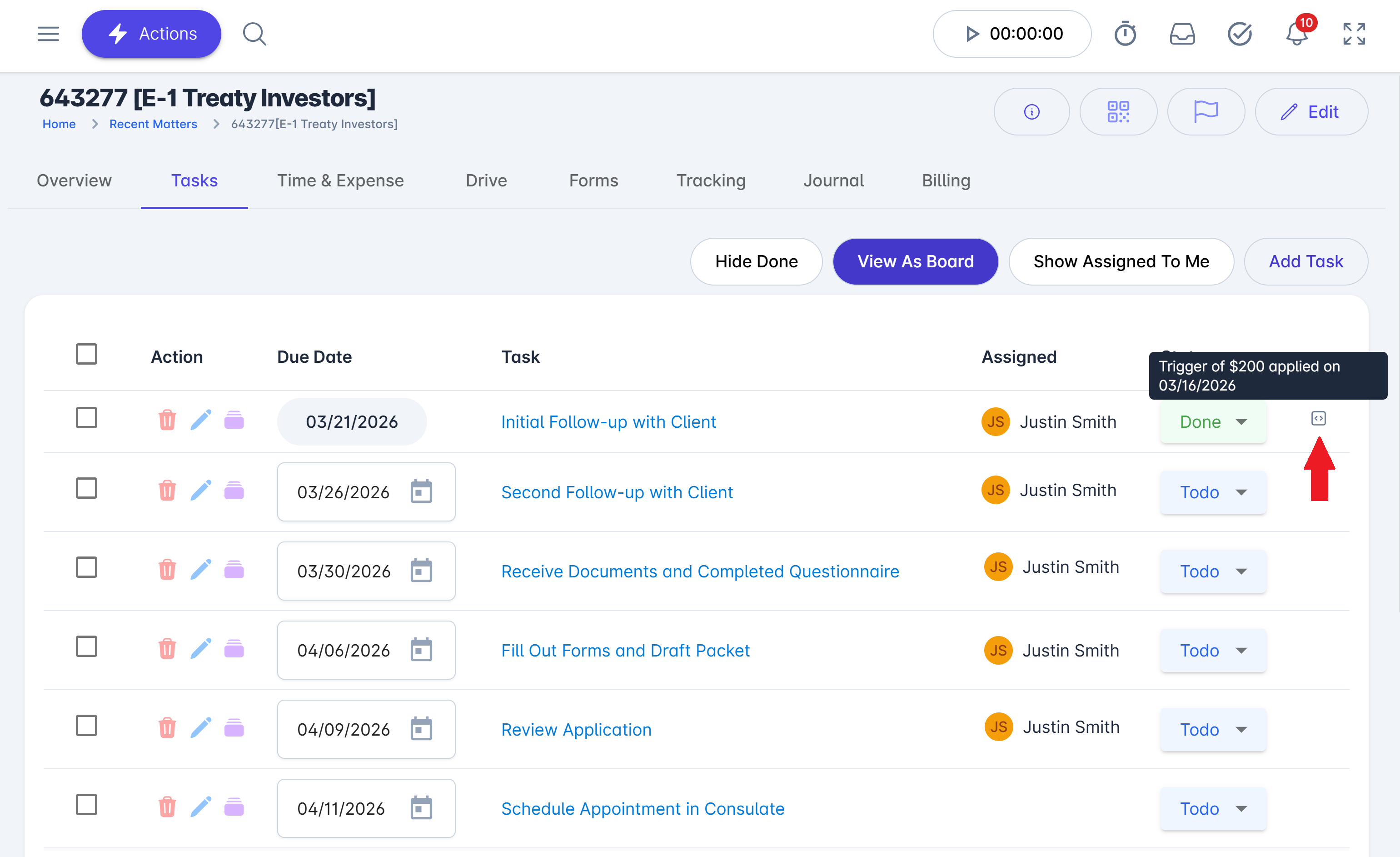This screenshot has width=1400, height=857.
Task: Delete the Second Follow-up with Client task
Action: pyautogui.click(x=167, y=491)
